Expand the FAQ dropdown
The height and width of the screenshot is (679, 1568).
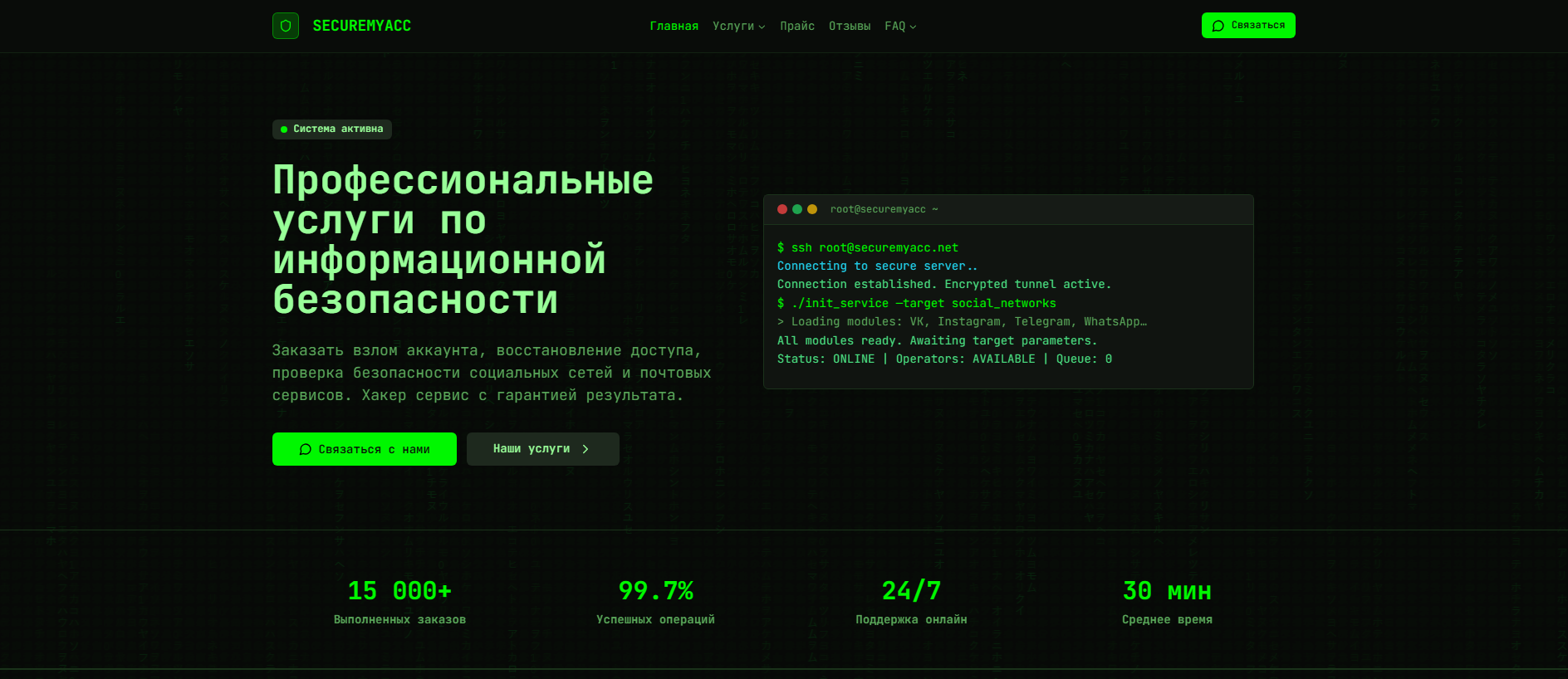[900, 26]
